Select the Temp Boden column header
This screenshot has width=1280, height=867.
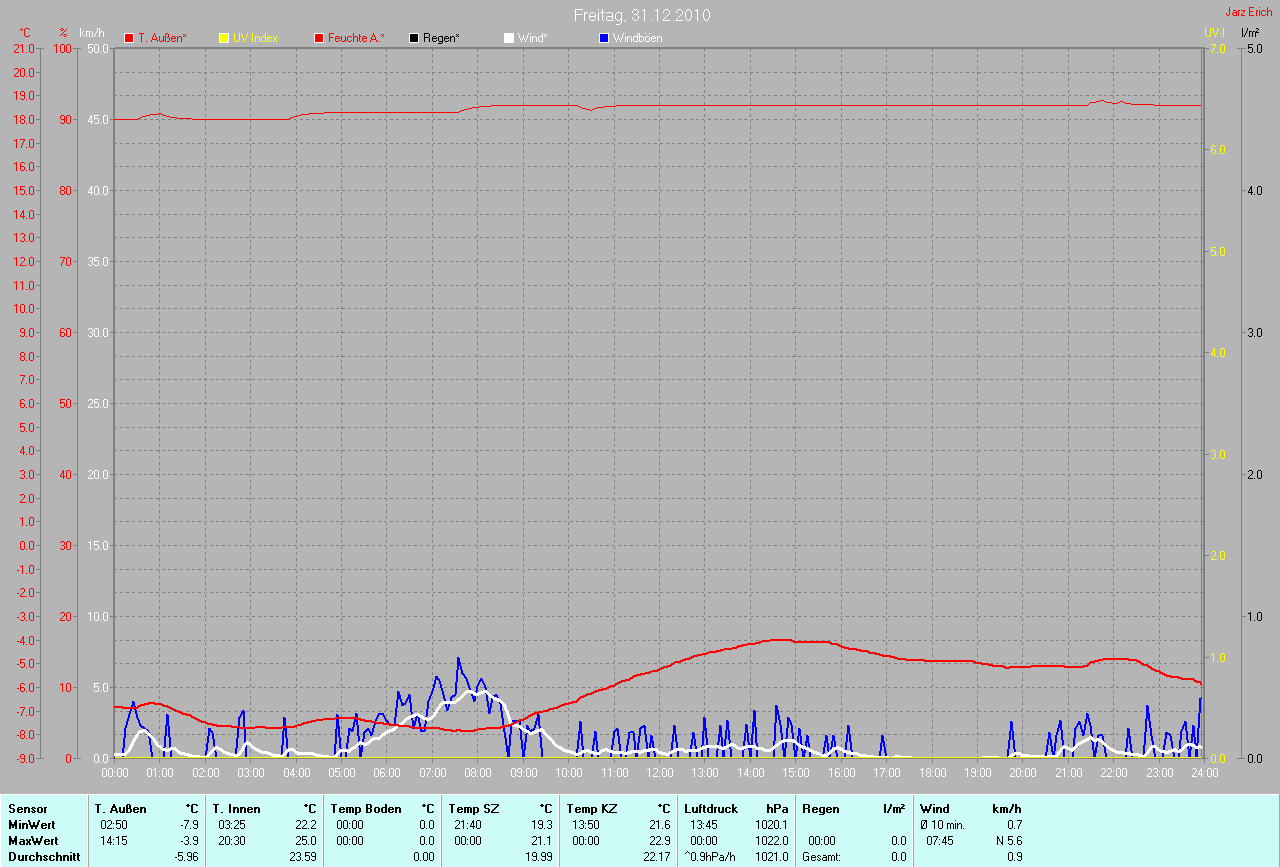click(366, 808)
